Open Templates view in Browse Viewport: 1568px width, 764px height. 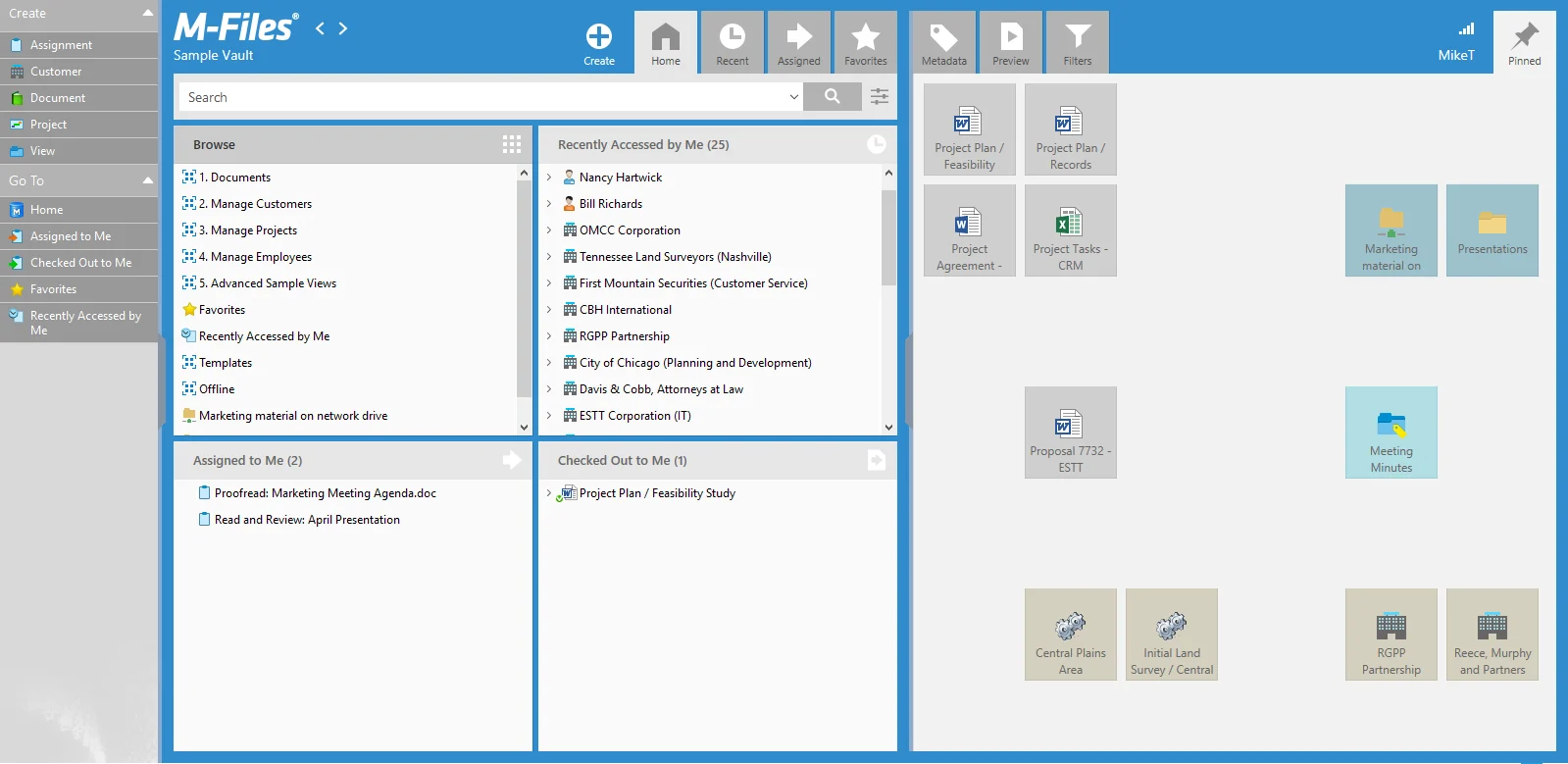[226, 363]
